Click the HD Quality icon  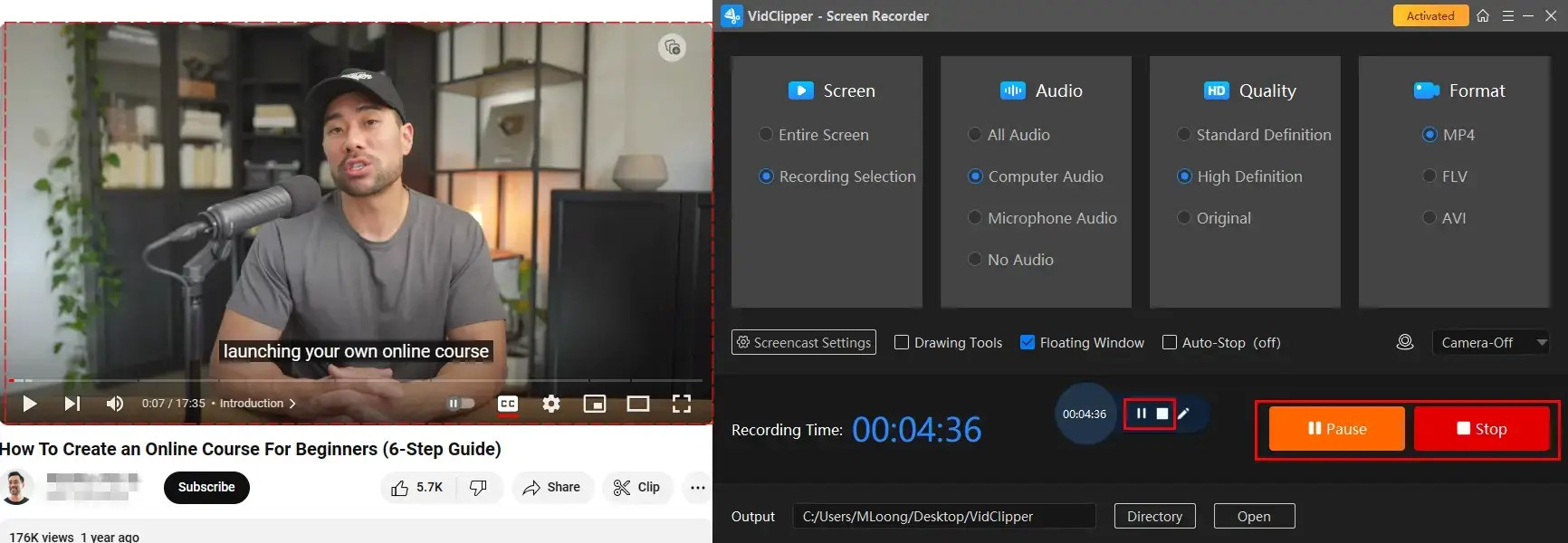tap(1216, 90)
